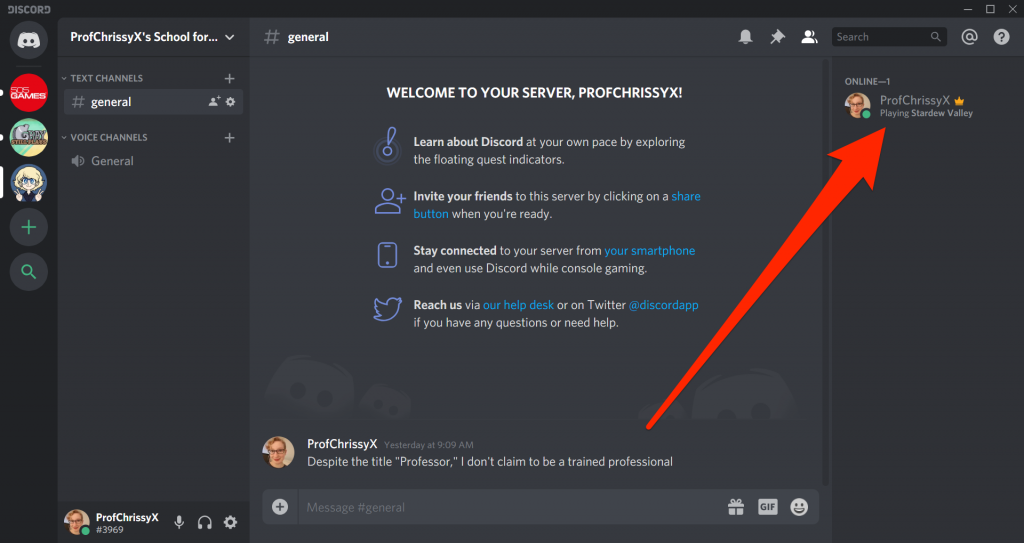Viewport: 1024px width, 543px height.
Task: Select the #general text channel
Action: click(x=111, y=102)
